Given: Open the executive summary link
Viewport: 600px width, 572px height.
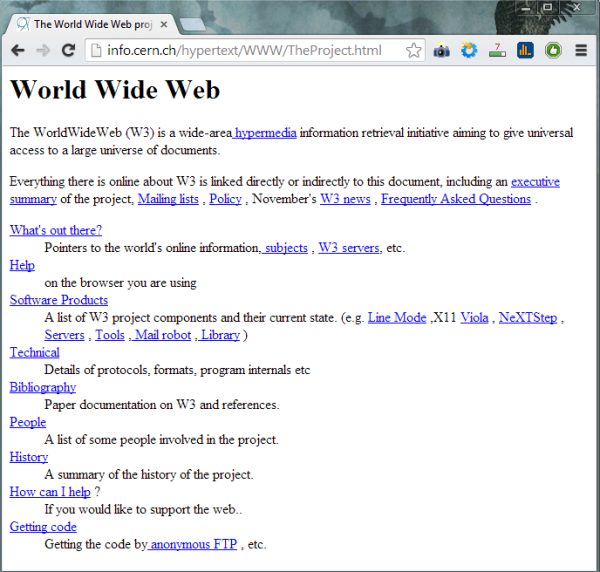Looking at the screenshot, I should coord(535,181).
